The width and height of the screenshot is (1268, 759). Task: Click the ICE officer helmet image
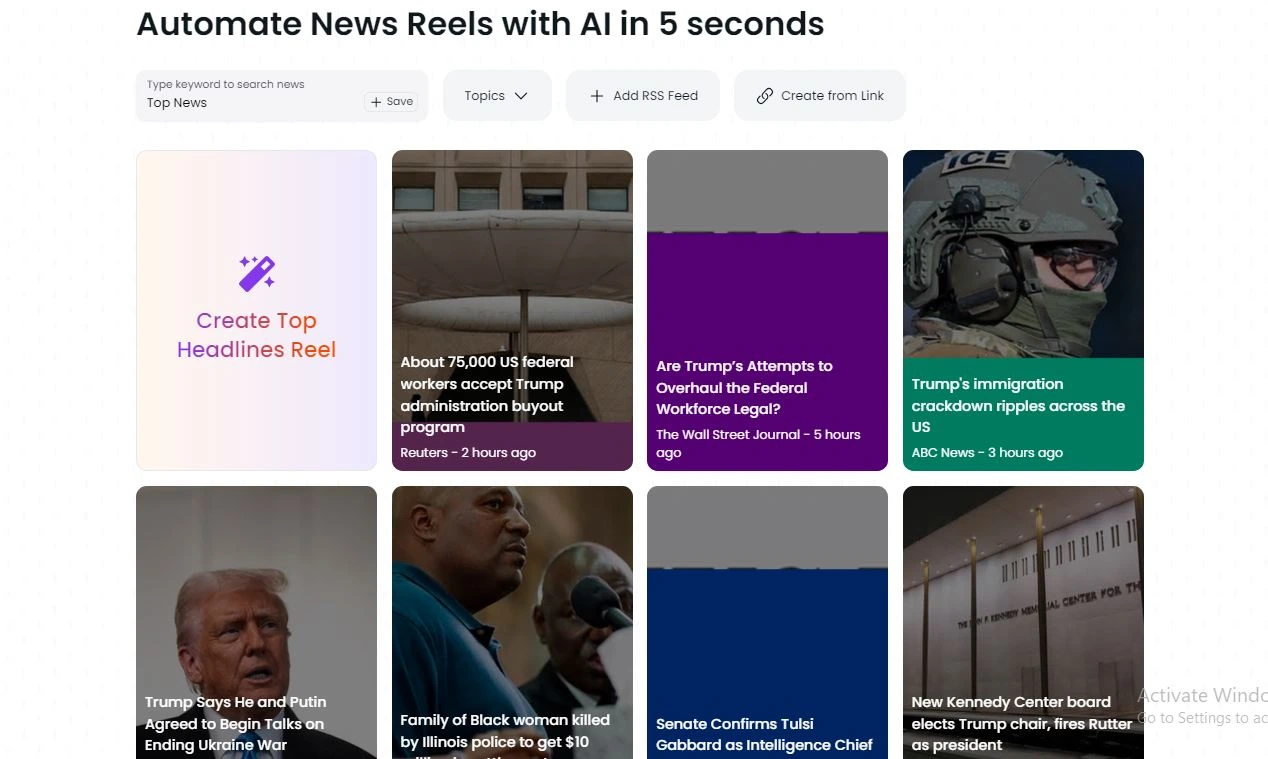[x=1023, y=254]
